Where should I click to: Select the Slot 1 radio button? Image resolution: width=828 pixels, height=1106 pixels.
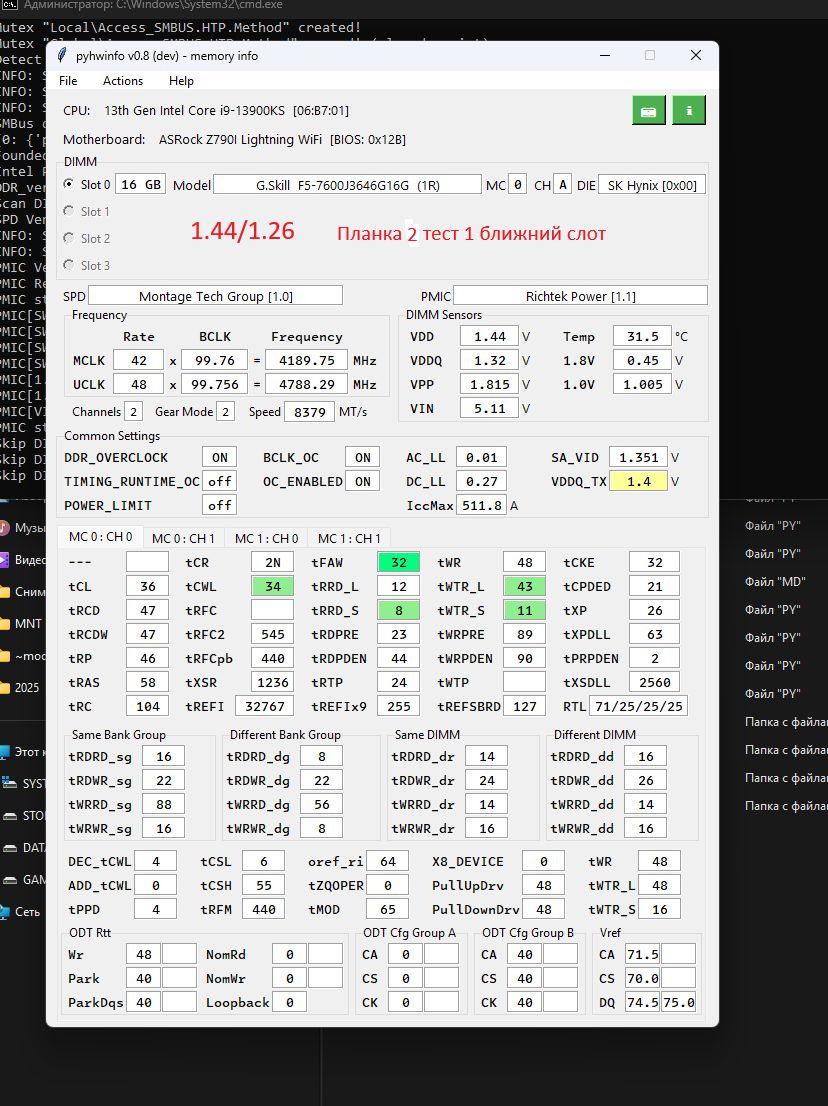(x=68, y=211)
